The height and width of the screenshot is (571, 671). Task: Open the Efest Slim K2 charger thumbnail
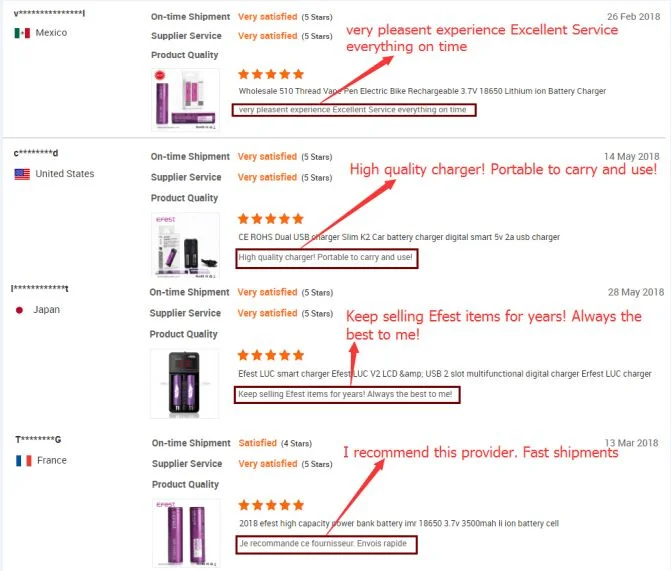tap(185, 243)
